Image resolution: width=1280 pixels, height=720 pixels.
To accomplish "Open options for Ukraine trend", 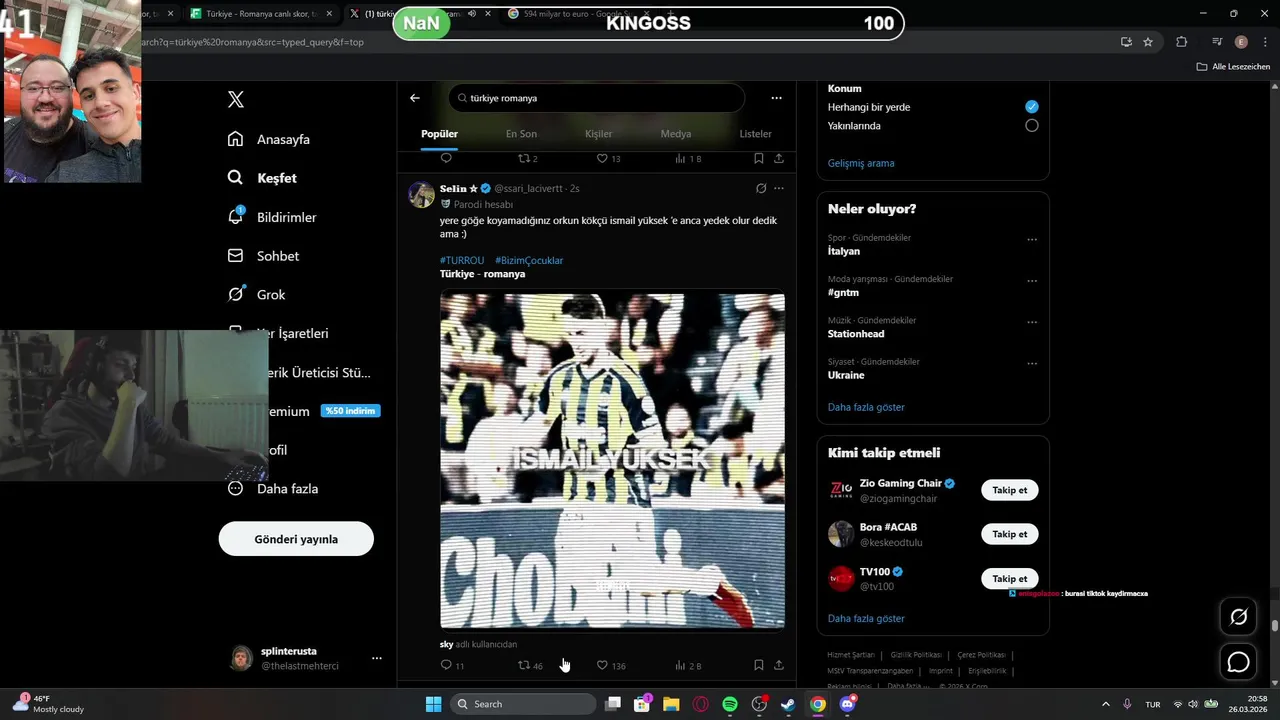I will coord(1032,363).
